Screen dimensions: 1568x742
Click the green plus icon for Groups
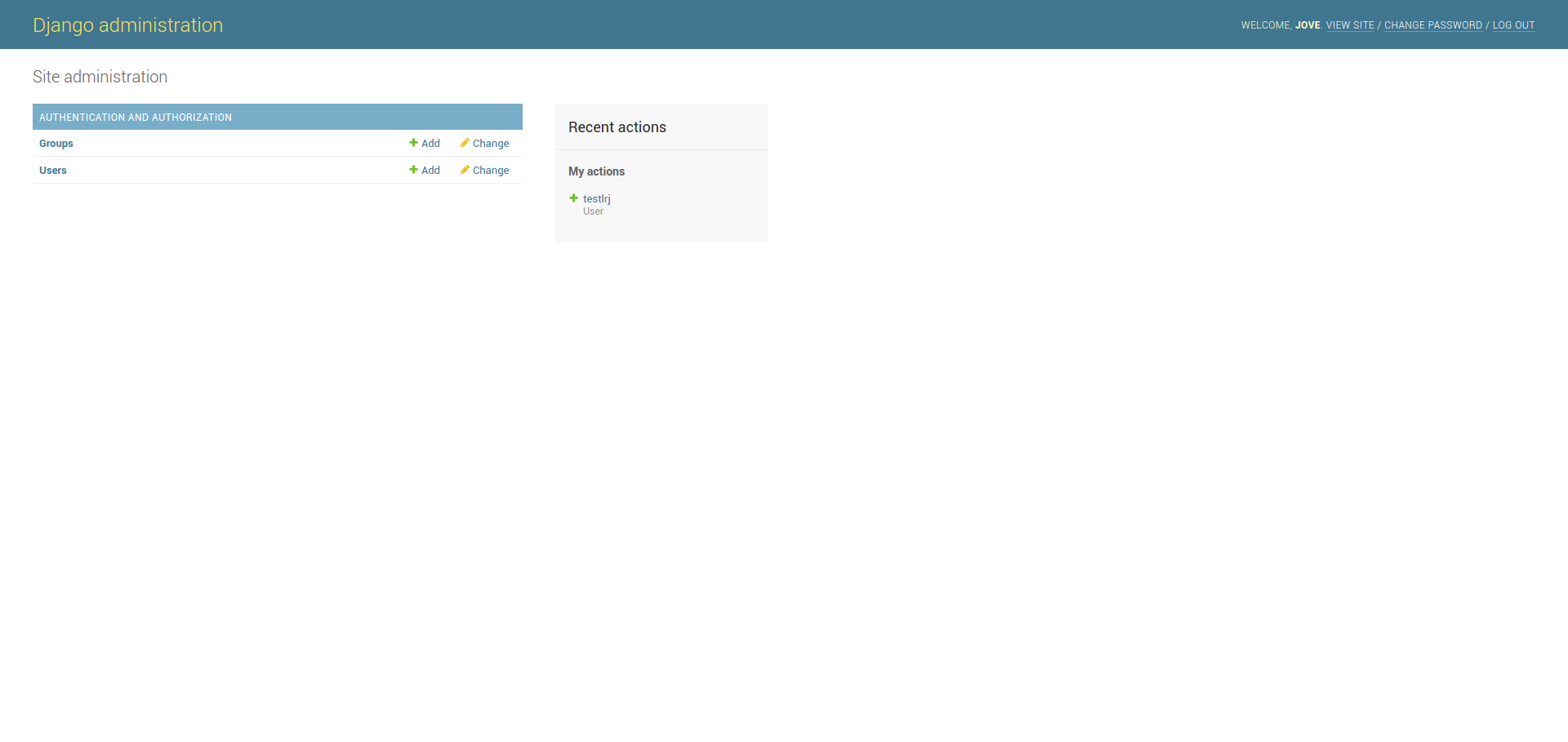point(413,143)
